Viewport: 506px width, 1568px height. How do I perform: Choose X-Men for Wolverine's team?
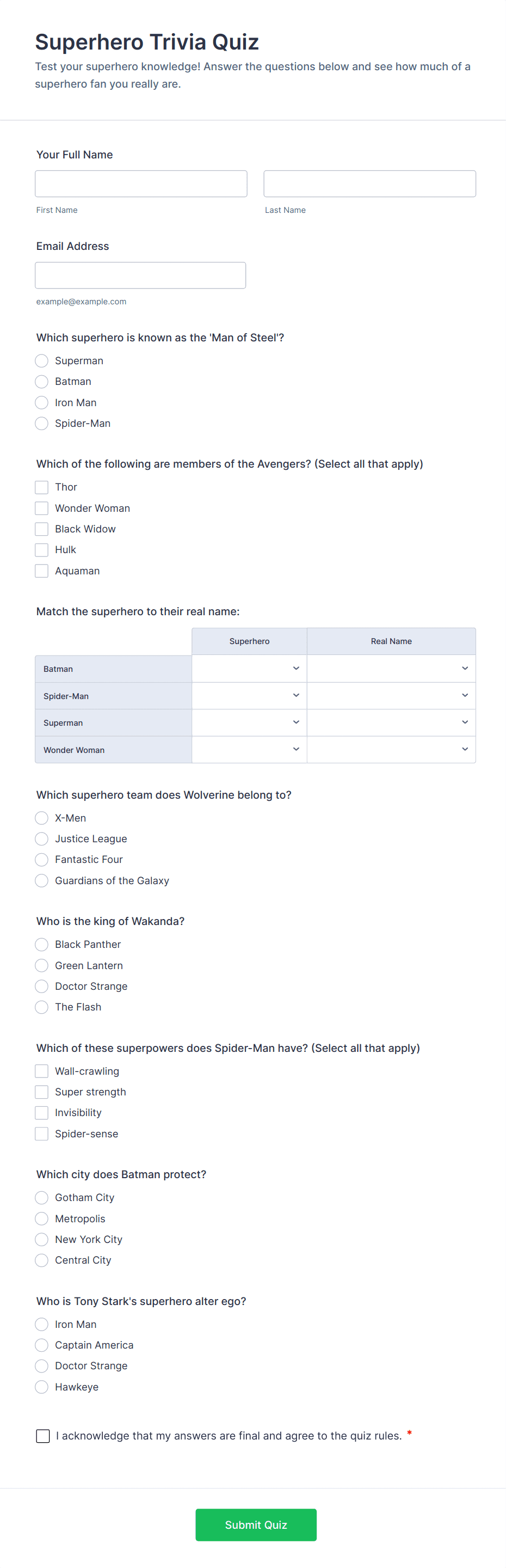tap(41, 818)
